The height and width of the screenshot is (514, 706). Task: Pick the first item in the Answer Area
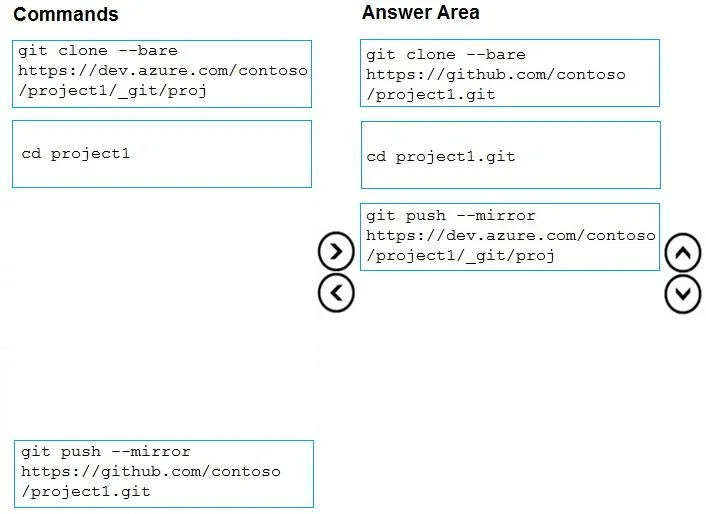point(510,73)
